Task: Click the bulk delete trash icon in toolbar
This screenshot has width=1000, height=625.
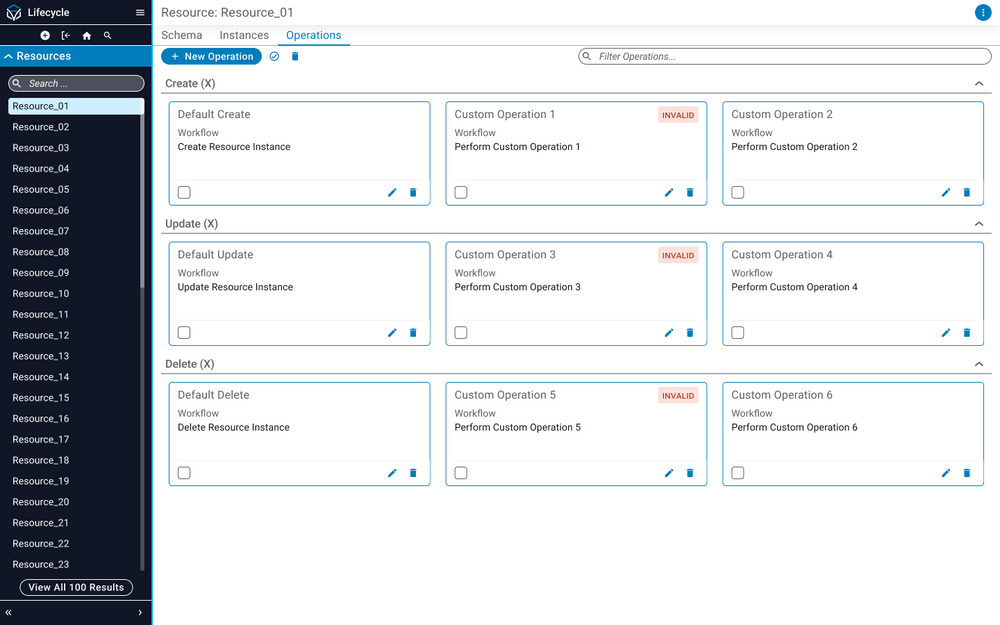Action: click(x=295, y=56)
